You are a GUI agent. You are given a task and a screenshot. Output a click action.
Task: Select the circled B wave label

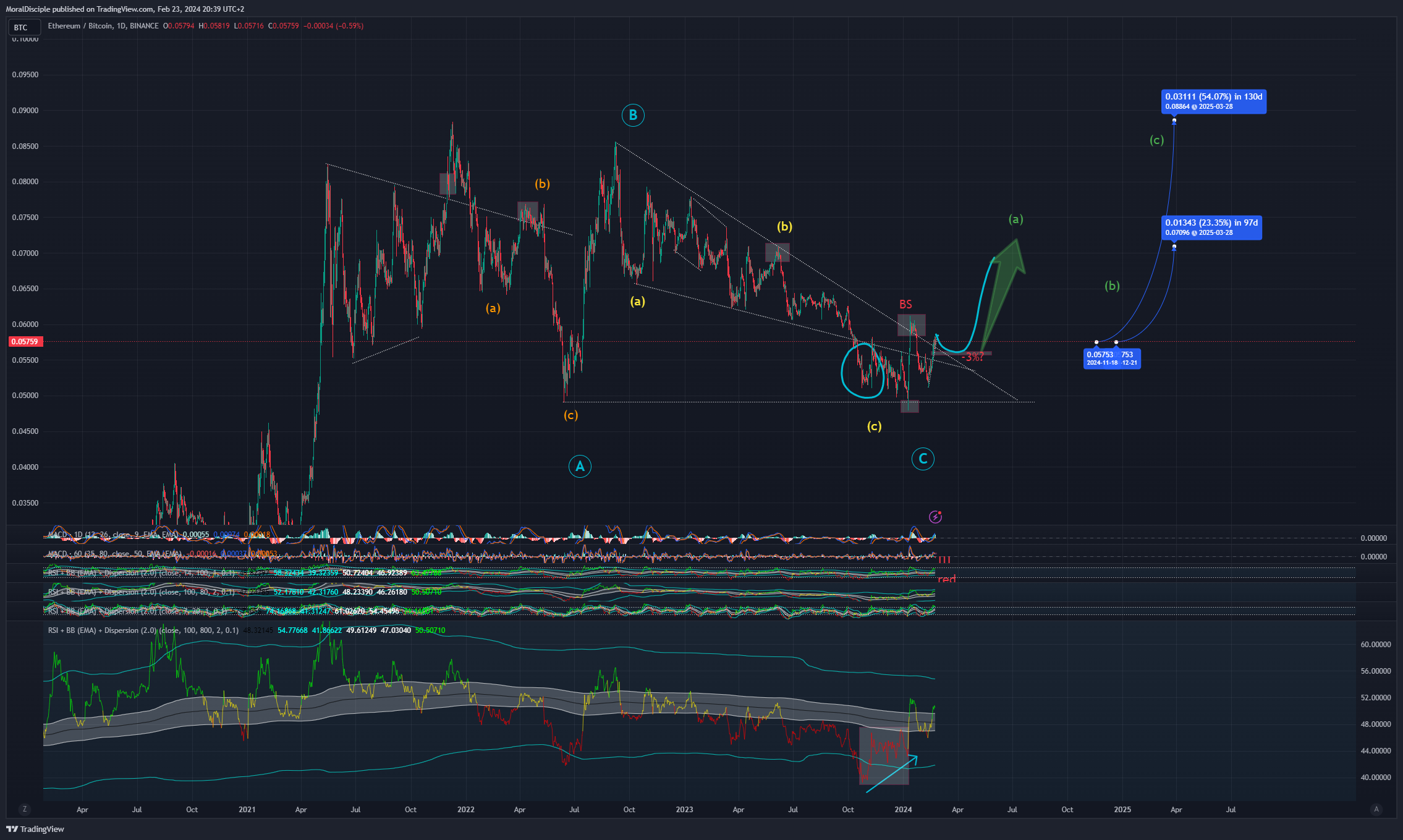633,115
